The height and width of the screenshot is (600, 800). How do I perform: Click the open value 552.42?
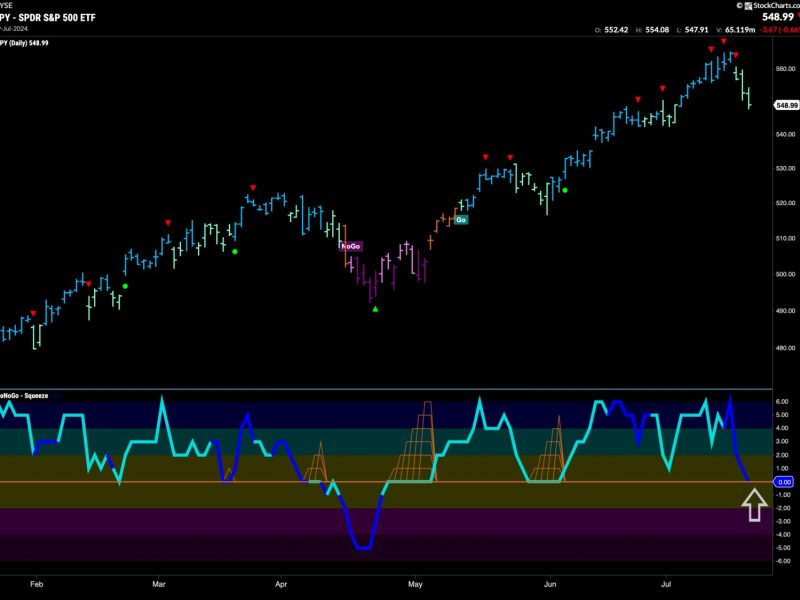click(616, 30)
